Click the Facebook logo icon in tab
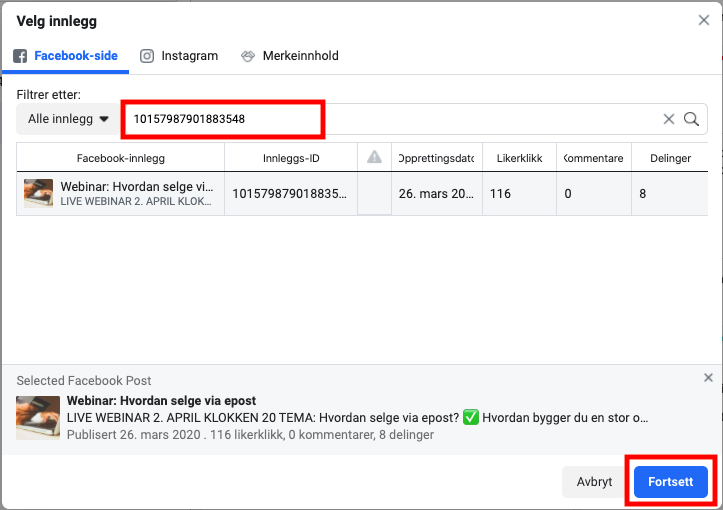The width and height of the screenshot is (723, 510). coord(20,56)
